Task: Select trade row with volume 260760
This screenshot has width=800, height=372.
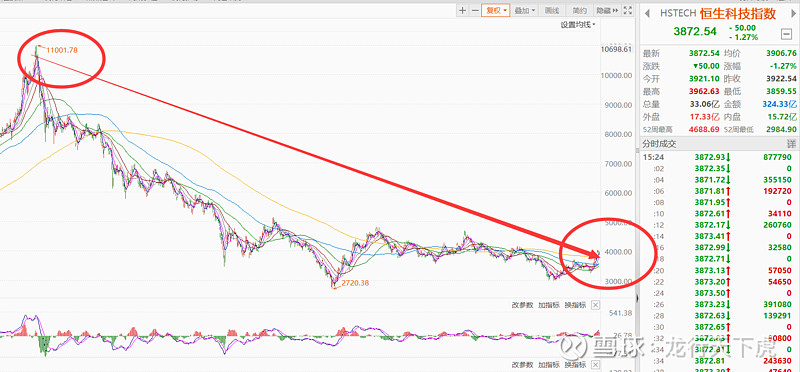Action: (719, 225)
